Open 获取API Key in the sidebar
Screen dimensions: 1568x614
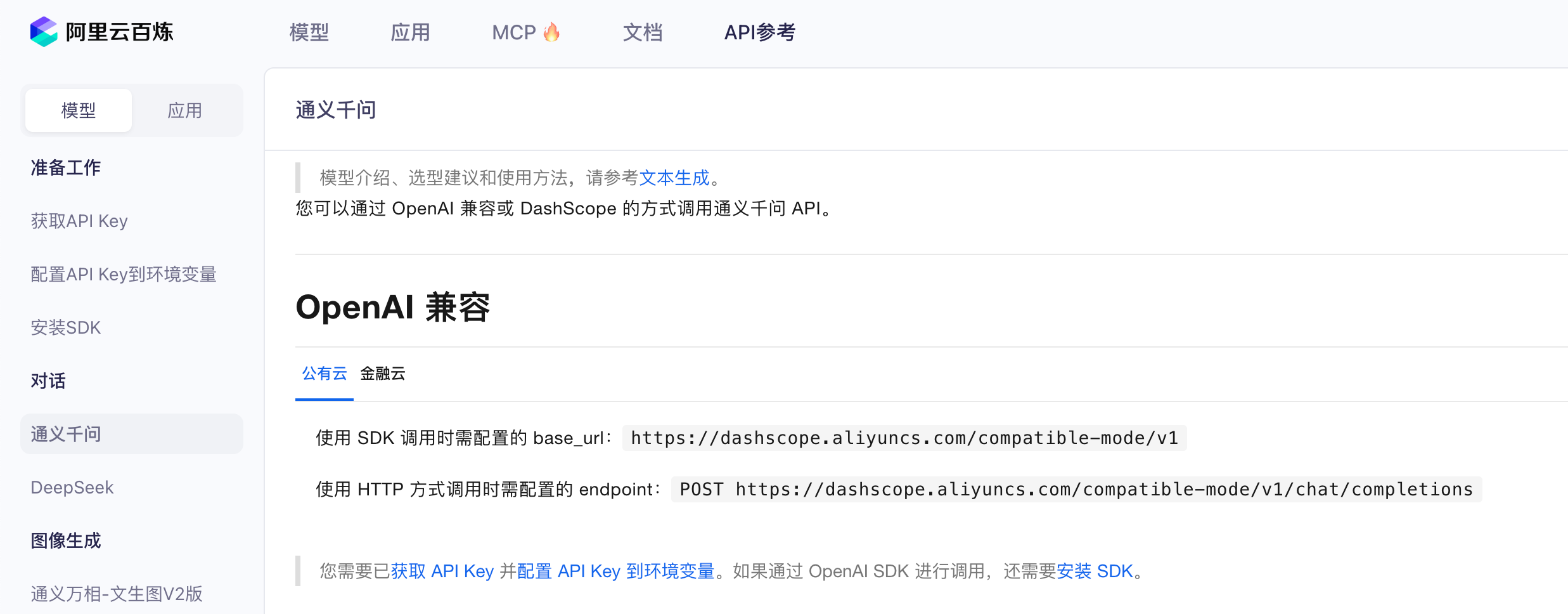click(x=79, y=221)
